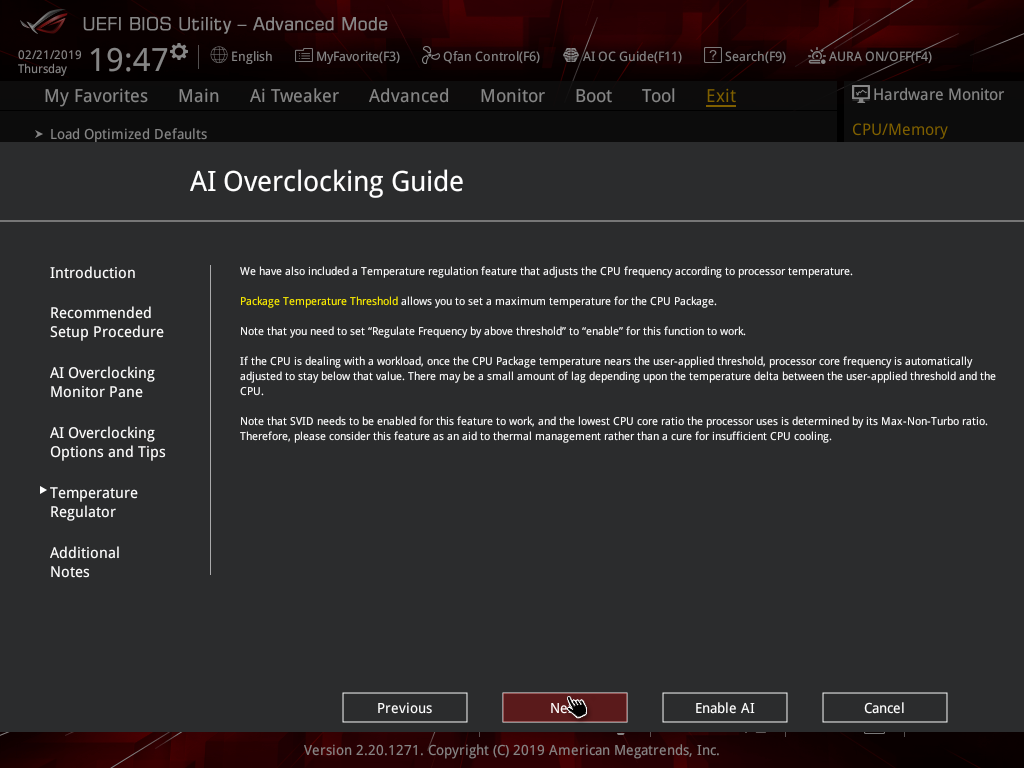The image size is (1024, 768).
Task: Click the Previous button
Action: 405,708
